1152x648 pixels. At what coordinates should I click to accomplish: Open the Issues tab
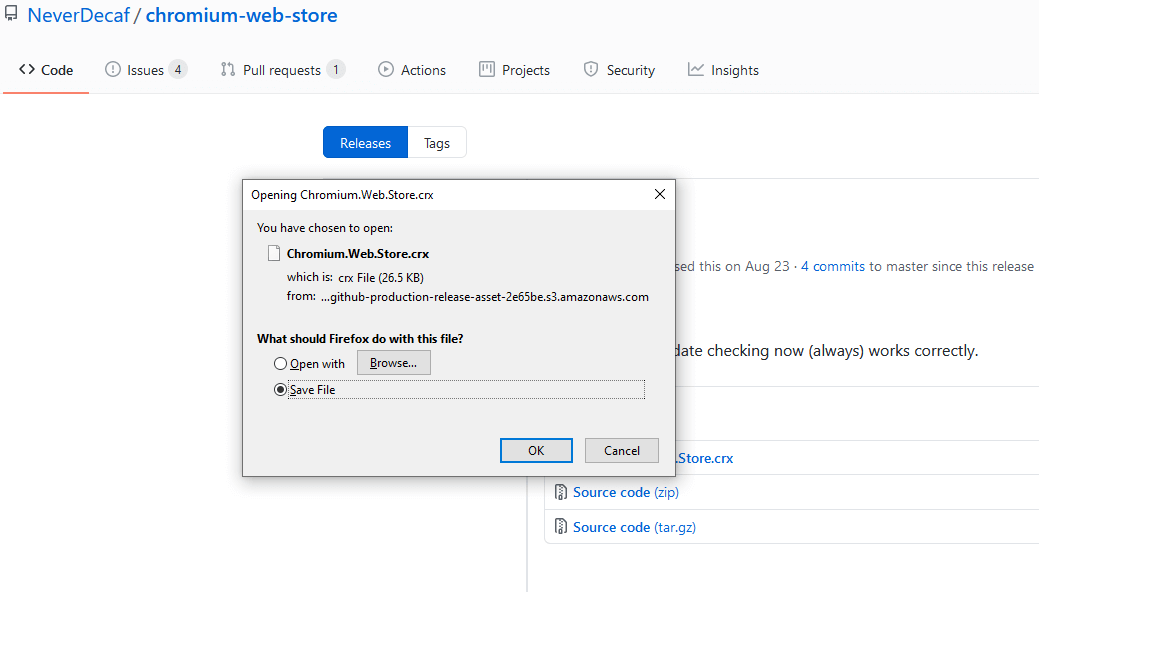(x=145, y=70)
